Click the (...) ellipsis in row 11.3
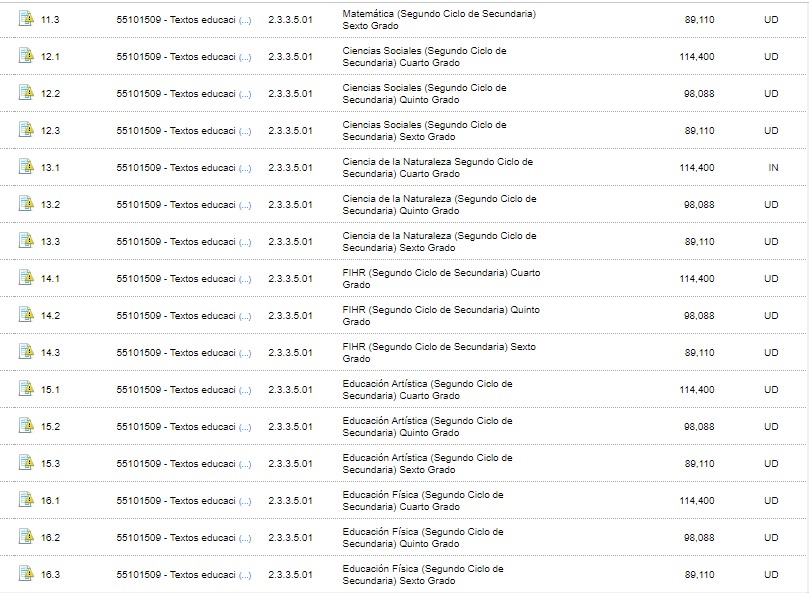 point(245,20)
